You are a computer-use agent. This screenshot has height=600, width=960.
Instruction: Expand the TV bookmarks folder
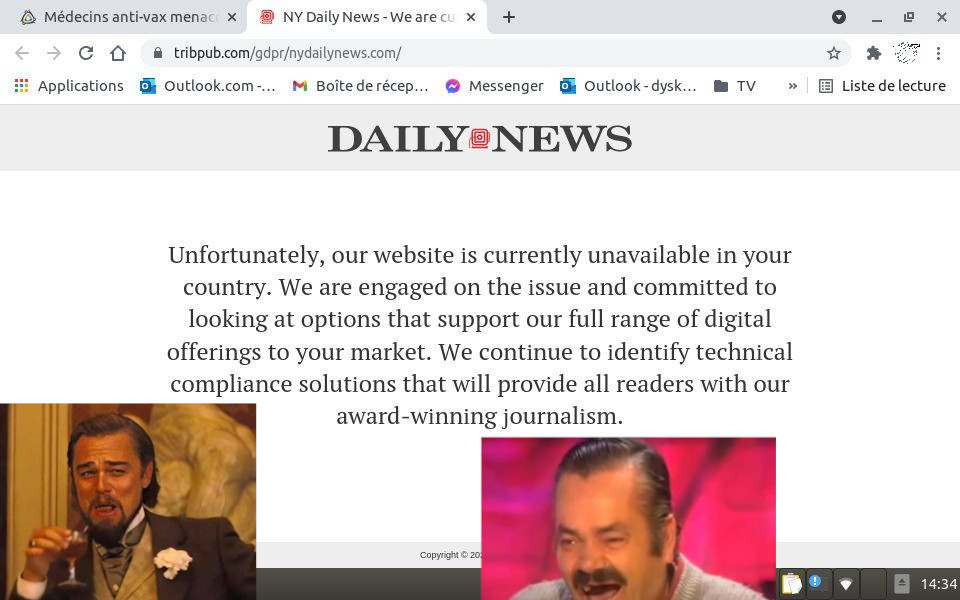coord(735,86)
